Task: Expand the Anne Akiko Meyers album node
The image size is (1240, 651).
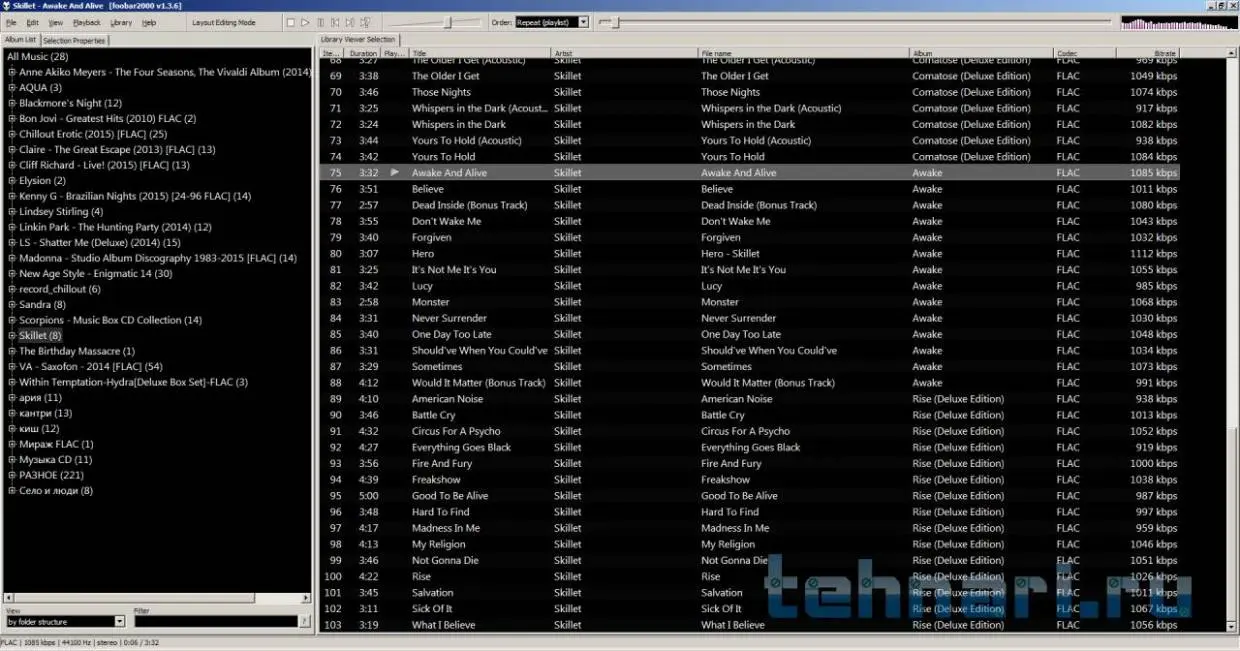Action: click(12, 72)
